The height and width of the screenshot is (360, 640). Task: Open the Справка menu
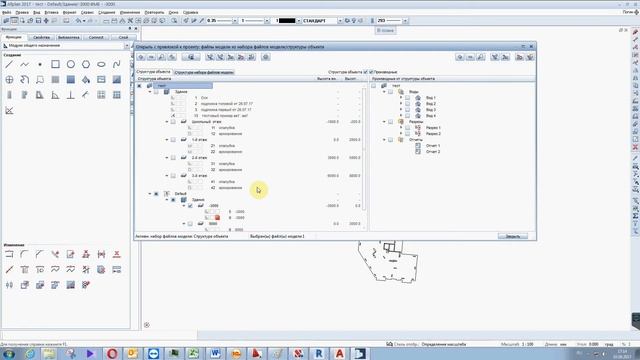(x=190, y=13)
